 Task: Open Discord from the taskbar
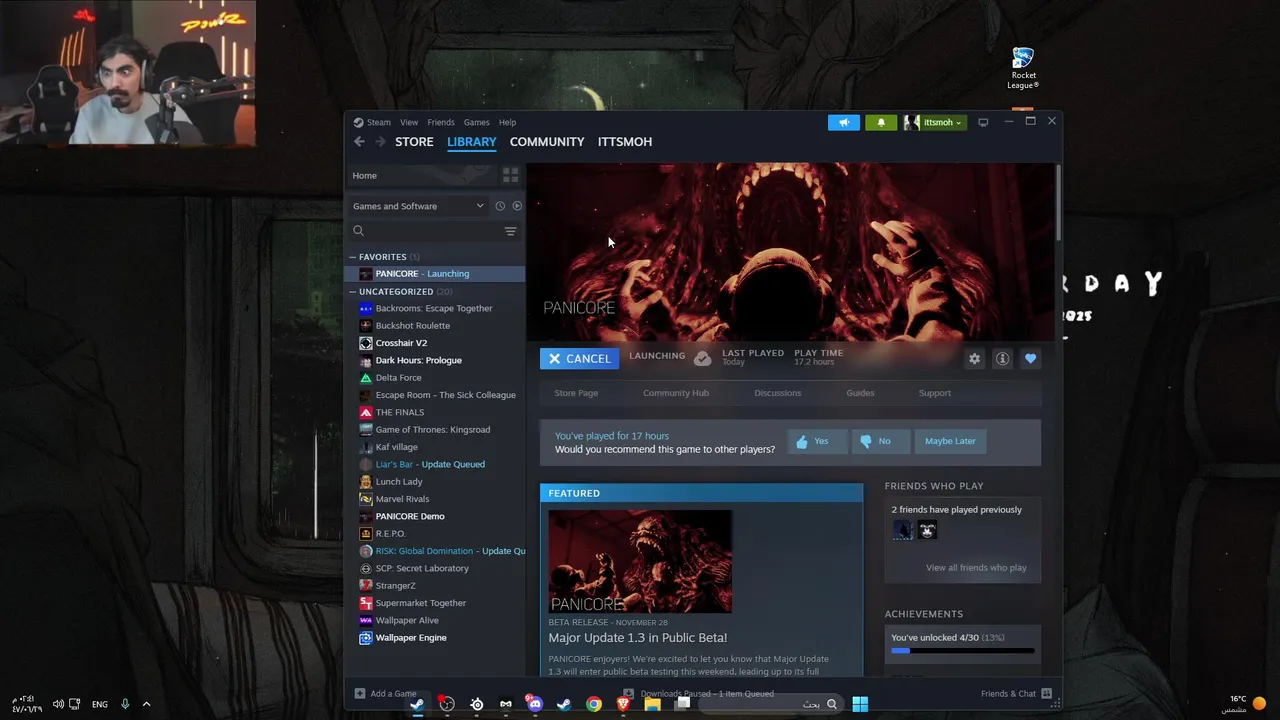(x=535, y=704)
